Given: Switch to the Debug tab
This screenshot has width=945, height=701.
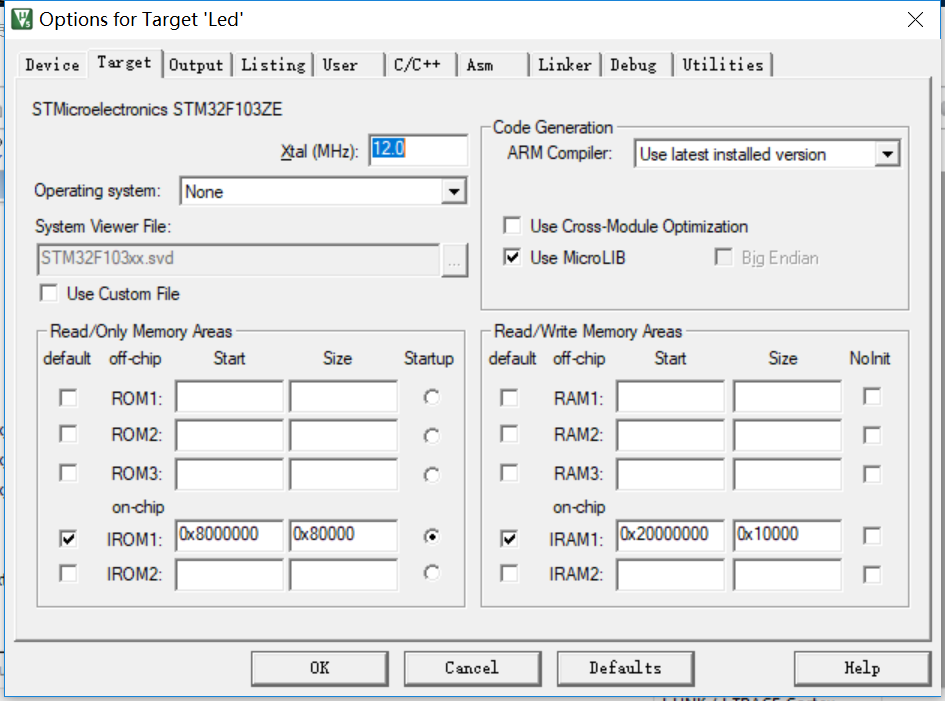Looking at the screenshot, I should (x=634, y=64).
